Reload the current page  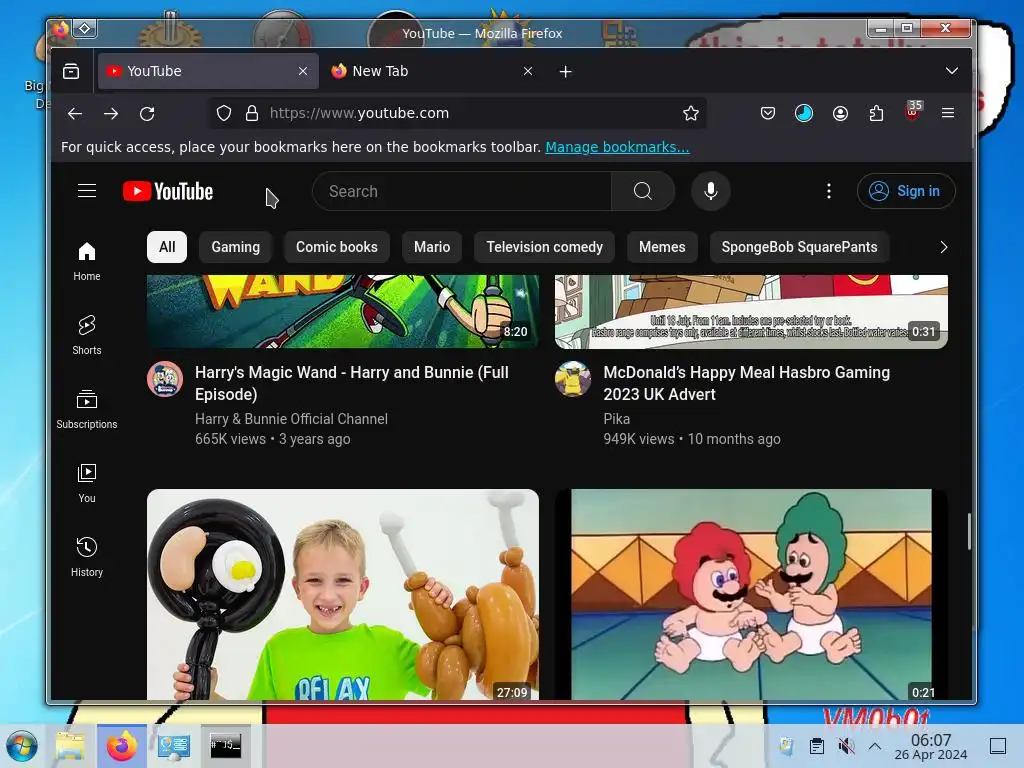148,114
